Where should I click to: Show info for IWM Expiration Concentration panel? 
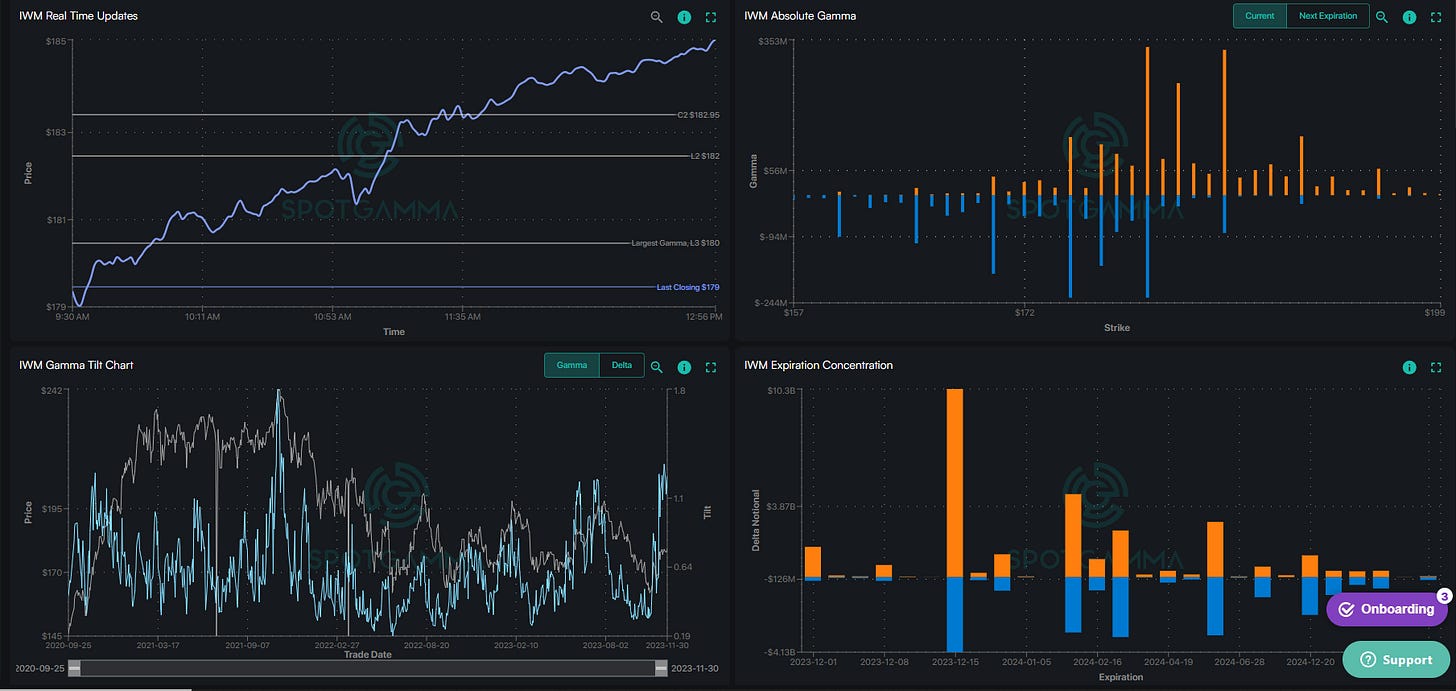click(1409, 367)
